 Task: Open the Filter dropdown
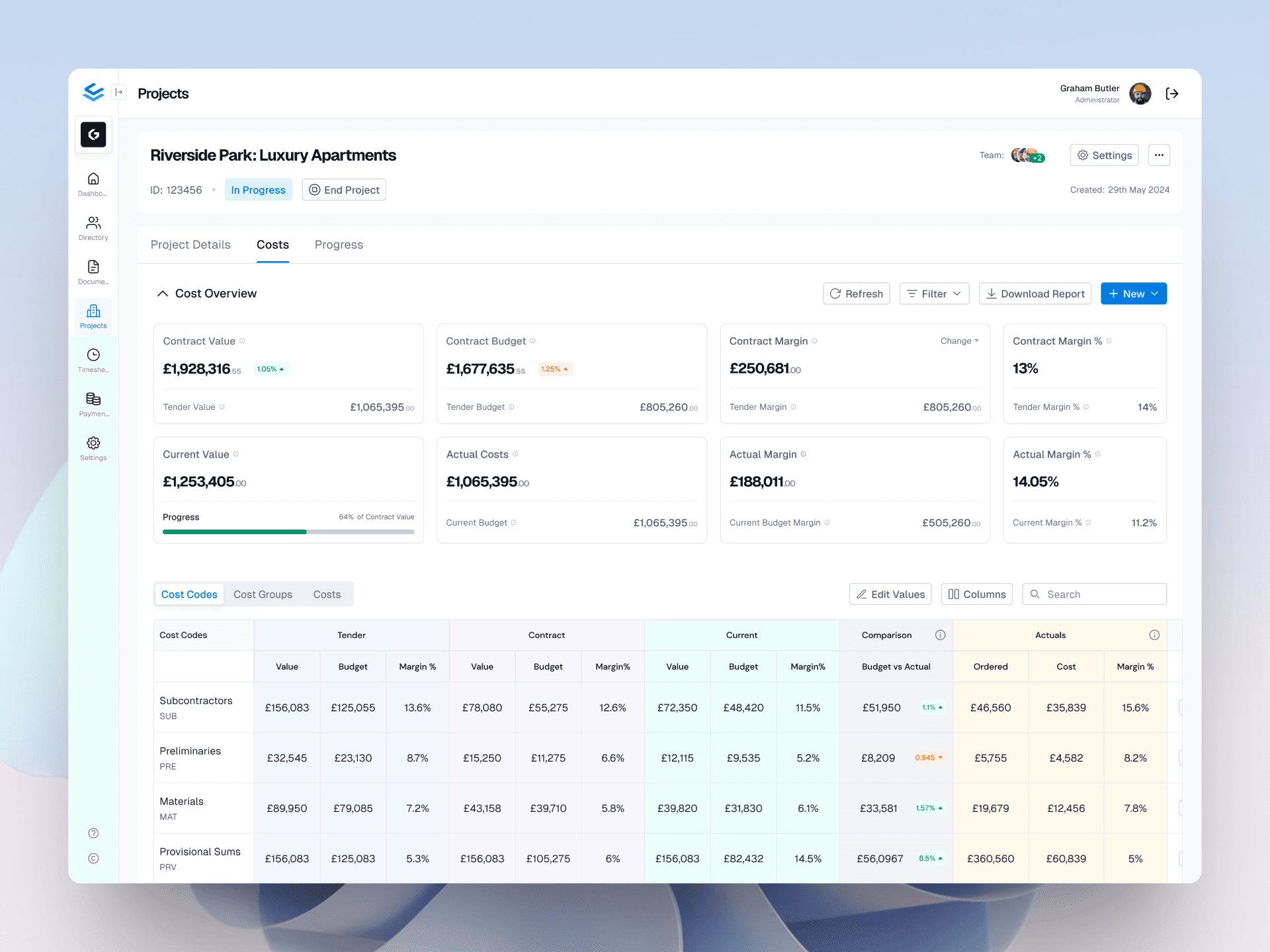point(934,294)
